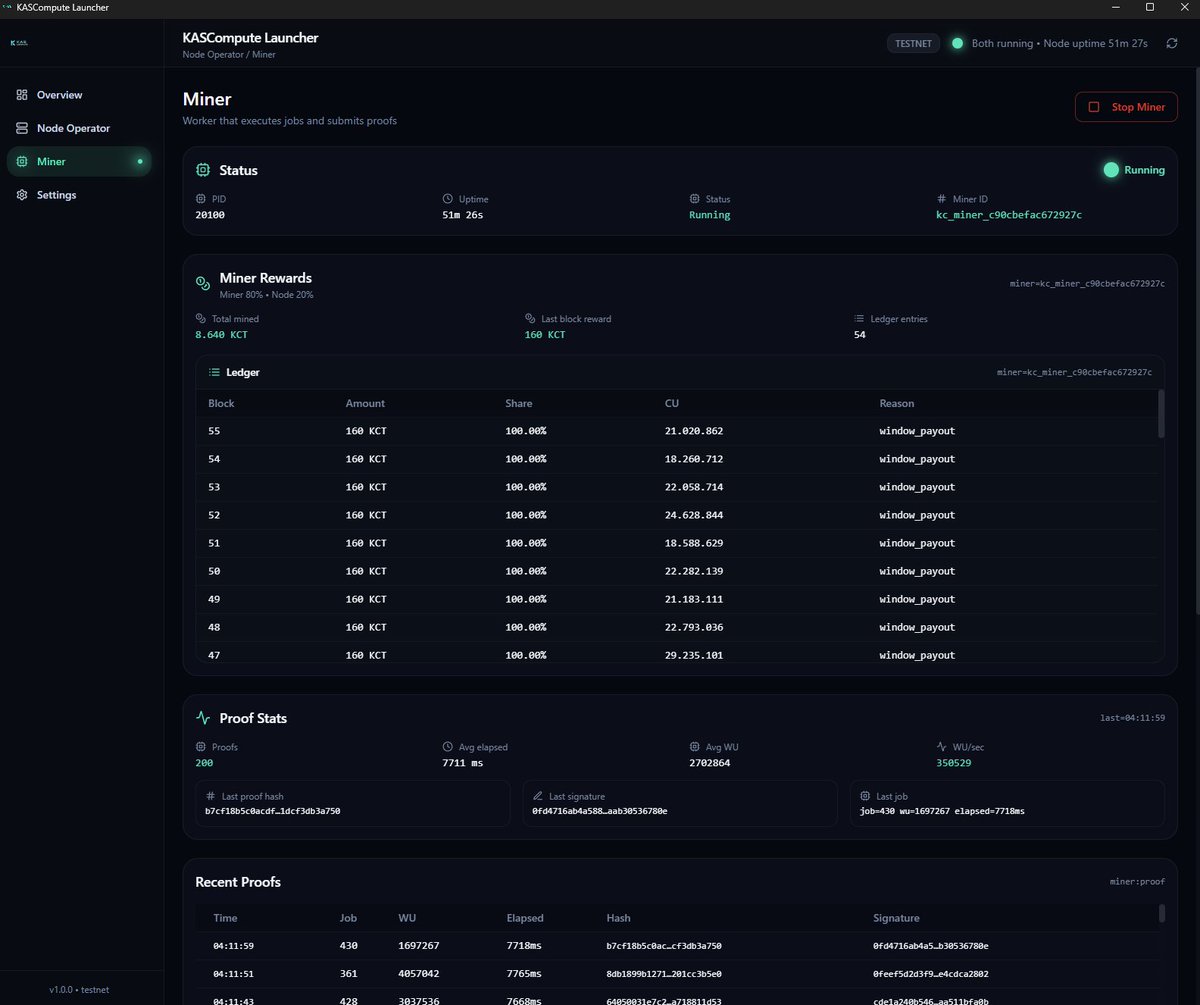Click WU/sec value 350529
The image size is (1200, 1005).
[x=954, y=763]
